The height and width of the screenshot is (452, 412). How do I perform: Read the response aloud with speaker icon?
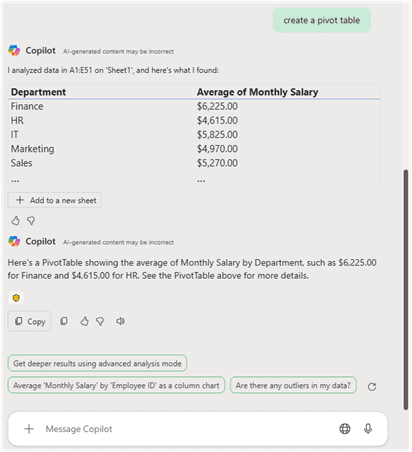120,321
